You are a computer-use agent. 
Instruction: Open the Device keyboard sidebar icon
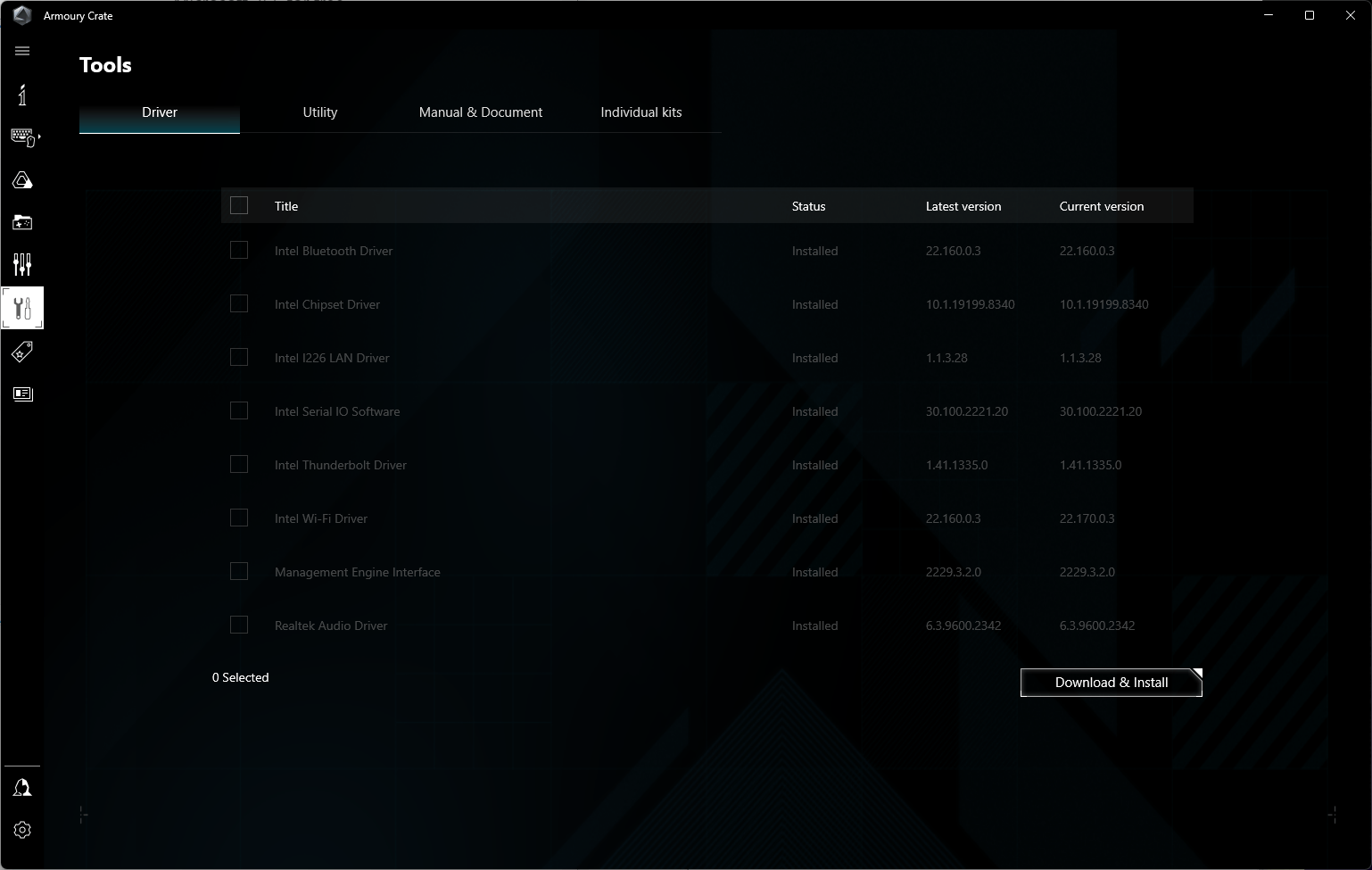[22, 137]
